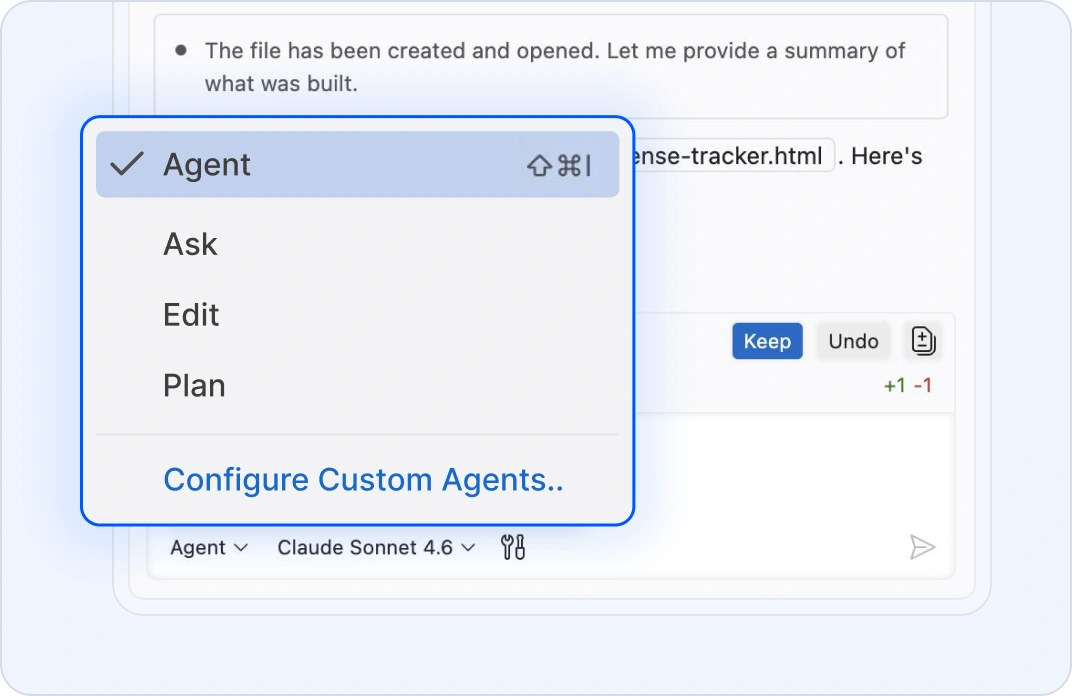
Task: Click Undo to revert changes
Action: (x=853, y=341)
